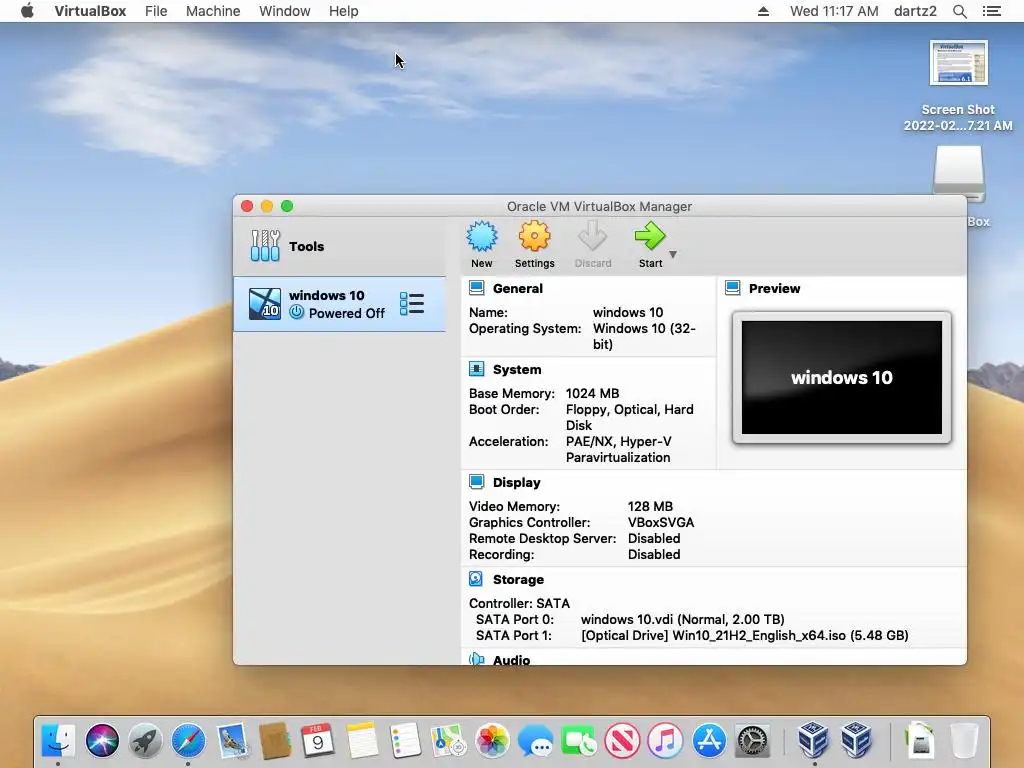Open the General settings heading link
The width and height of the screenshot is (1024, 768).
click(517, 289)
